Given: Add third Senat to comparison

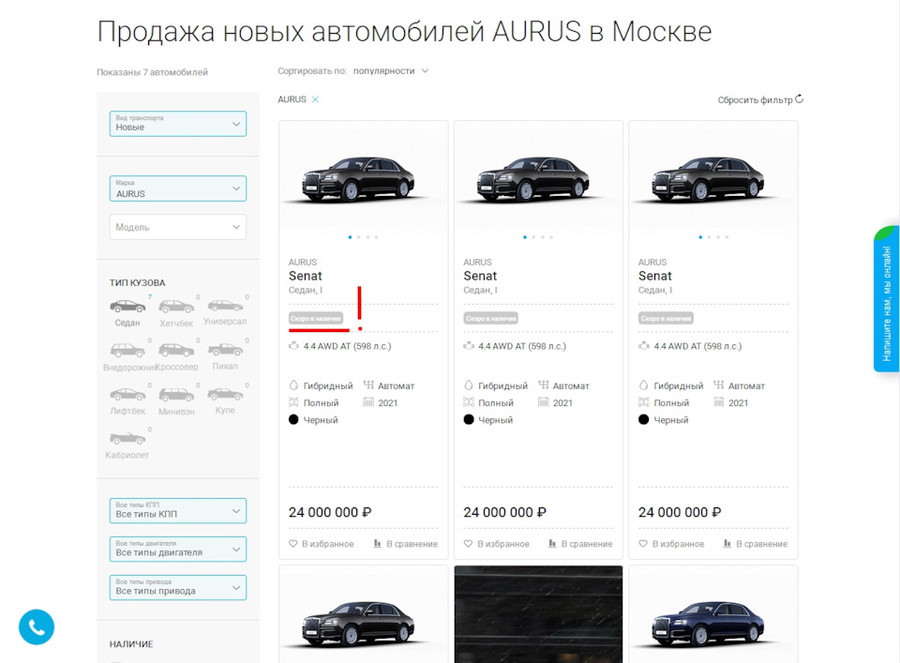Looking at the screenshot, I should tap(755, 544).
